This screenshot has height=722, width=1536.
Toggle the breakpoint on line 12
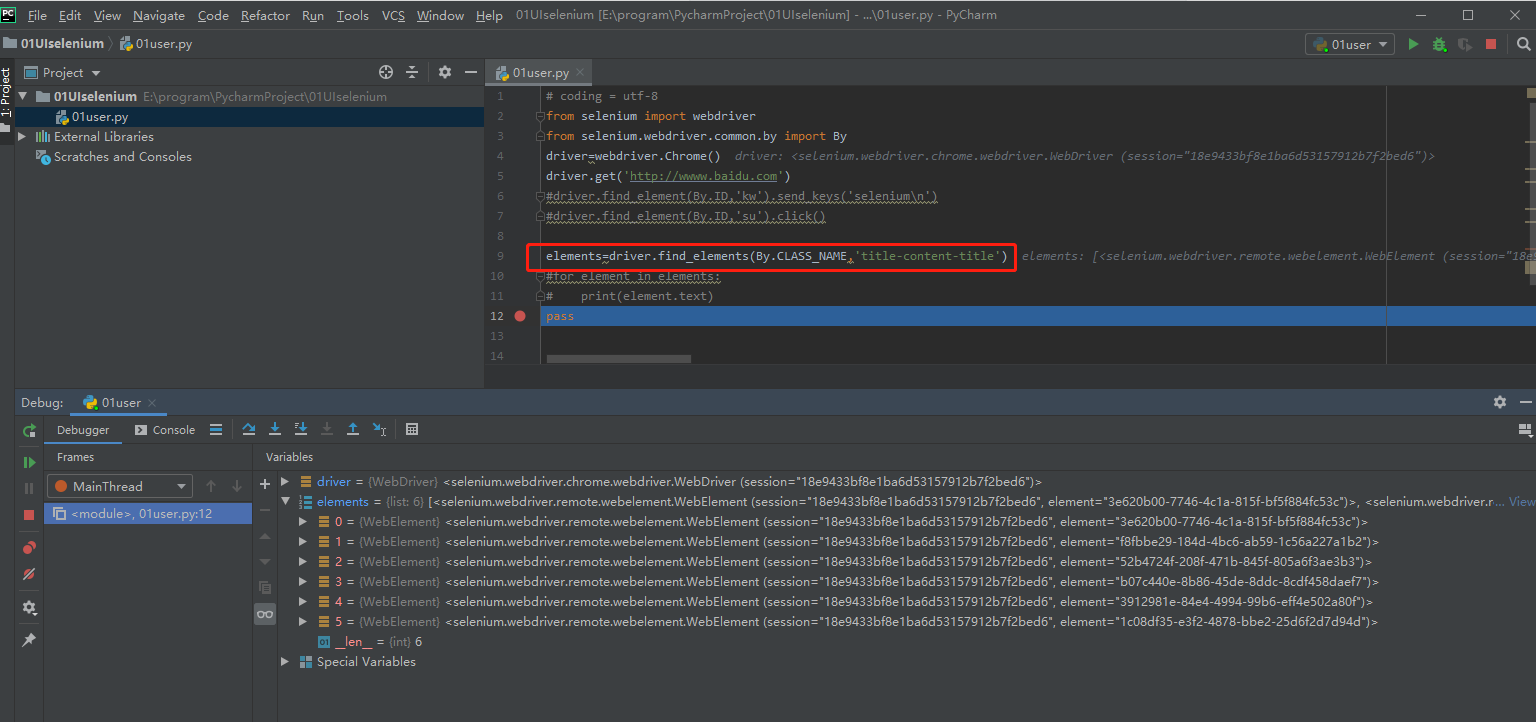coord(520,316)
